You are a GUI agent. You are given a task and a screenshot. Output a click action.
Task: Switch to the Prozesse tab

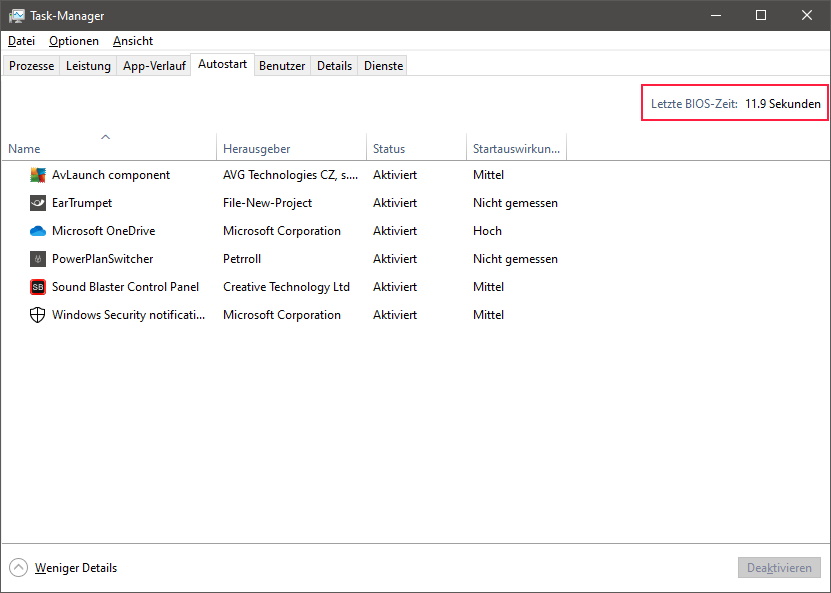click(x=31, y=66)
